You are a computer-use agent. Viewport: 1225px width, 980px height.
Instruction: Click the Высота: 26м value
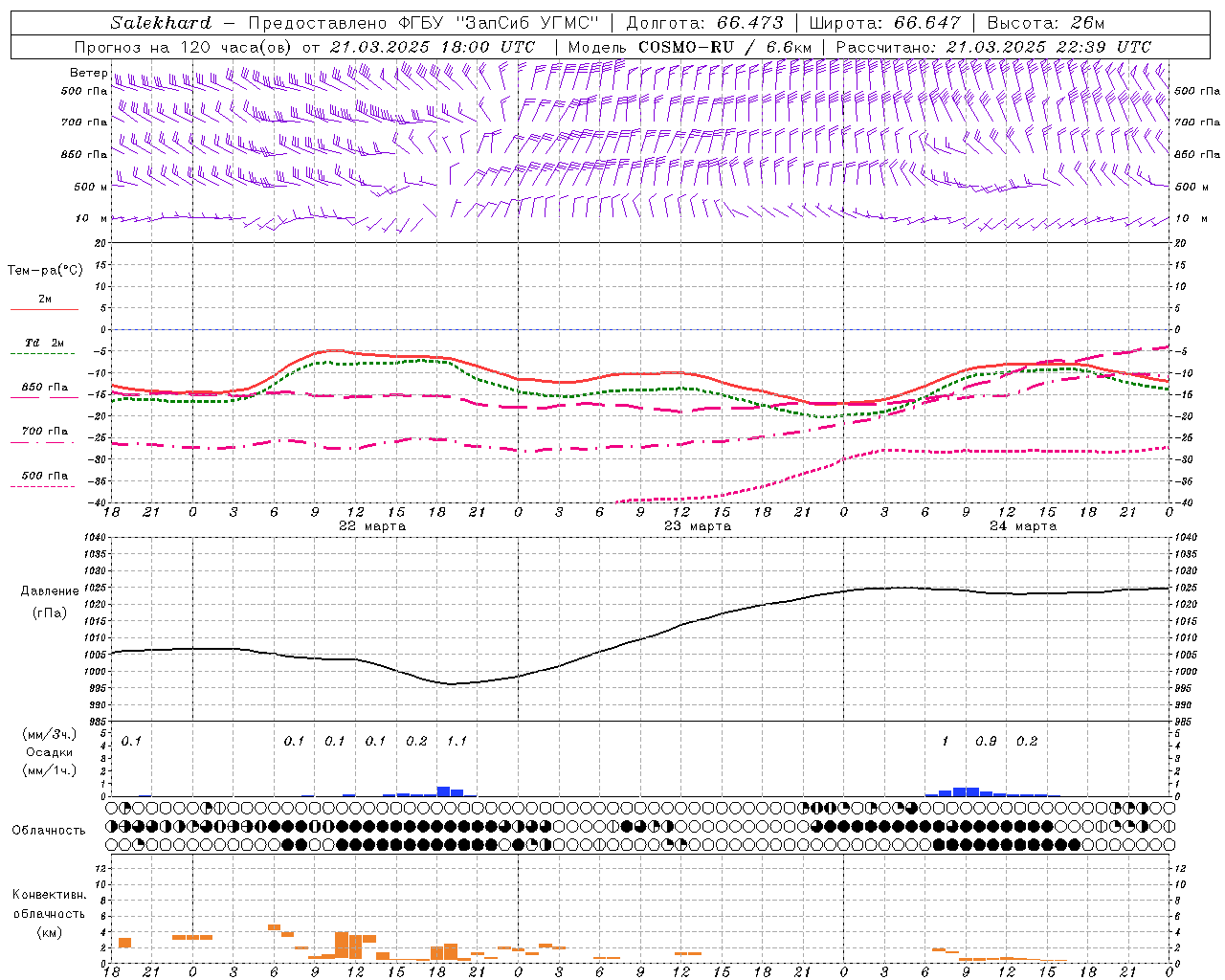(x=1045, y=23)
